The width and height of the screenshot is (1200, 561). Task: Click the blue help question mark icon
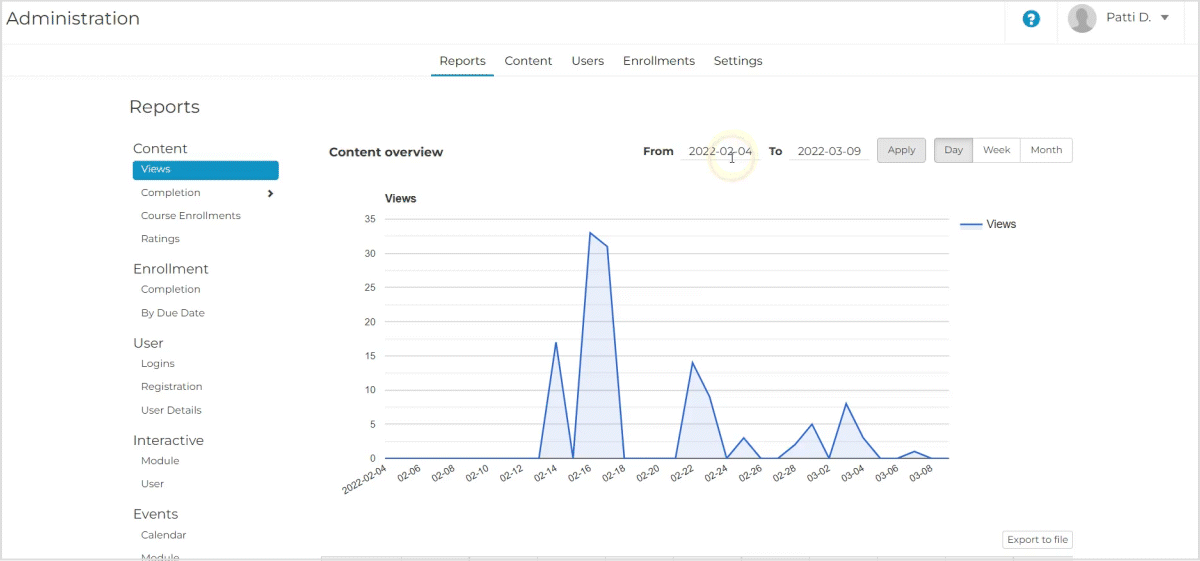point(1031,19)
